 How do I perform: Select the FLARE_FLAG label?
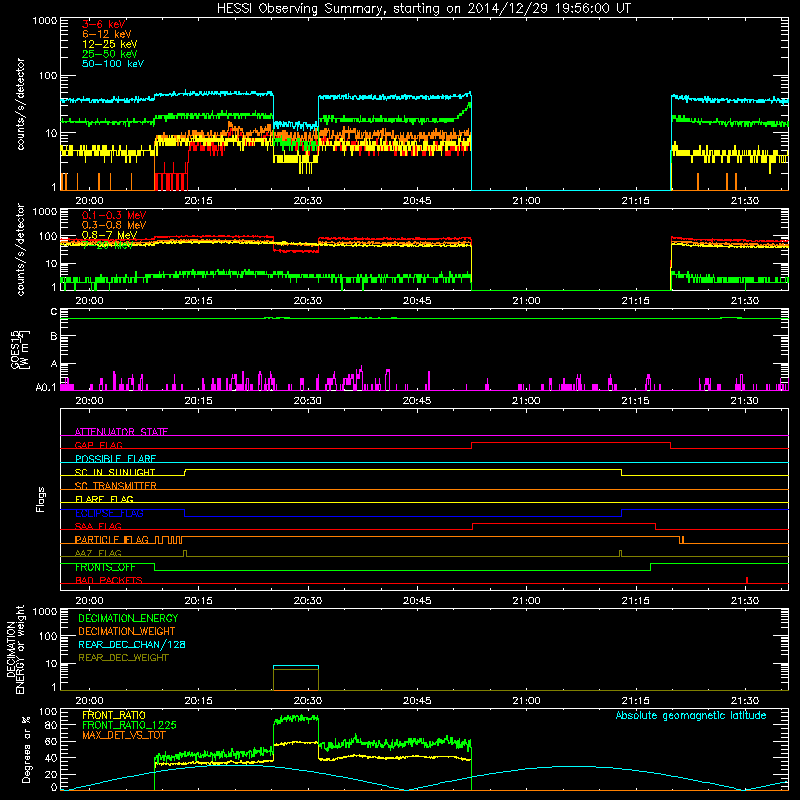[104, 499]
